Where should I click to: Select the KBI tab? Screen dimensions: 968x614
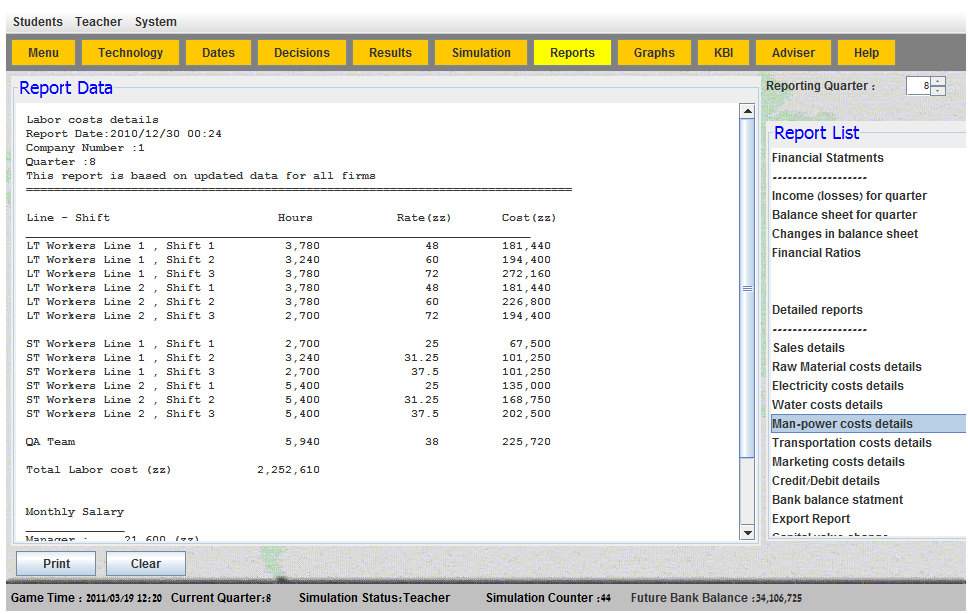[723, 53]
